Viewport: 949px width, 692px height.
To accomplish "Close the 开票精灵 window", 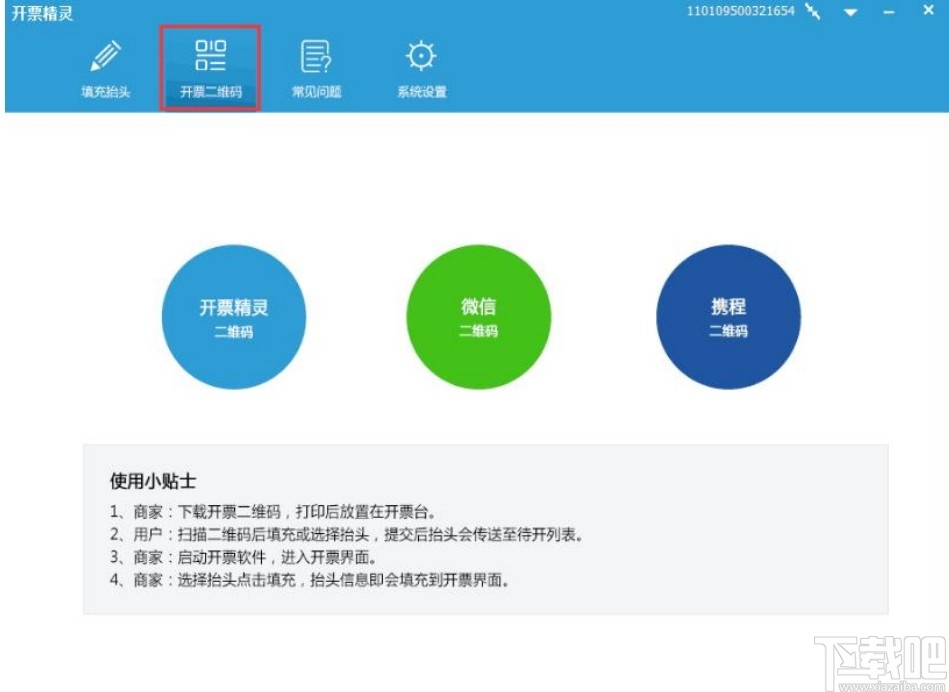I will tap(928, 10).
